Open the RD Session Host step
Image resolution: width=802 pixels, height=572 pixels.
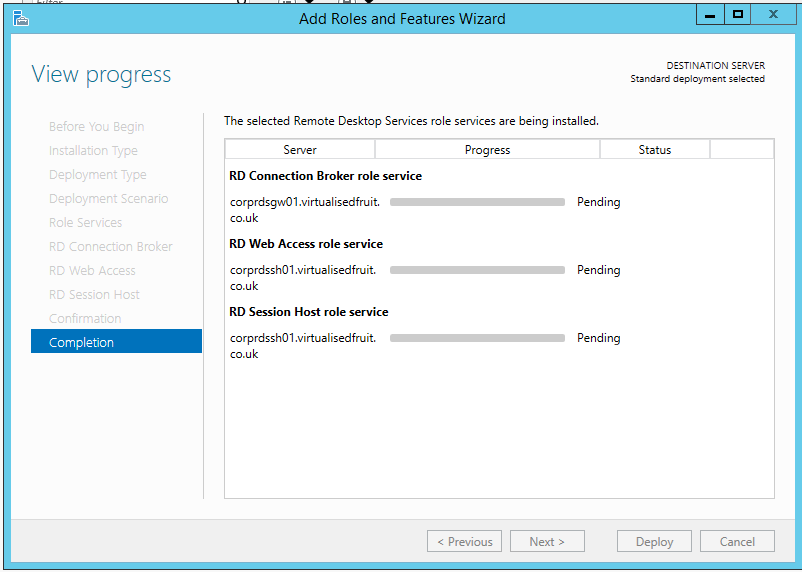coord(94,294)
